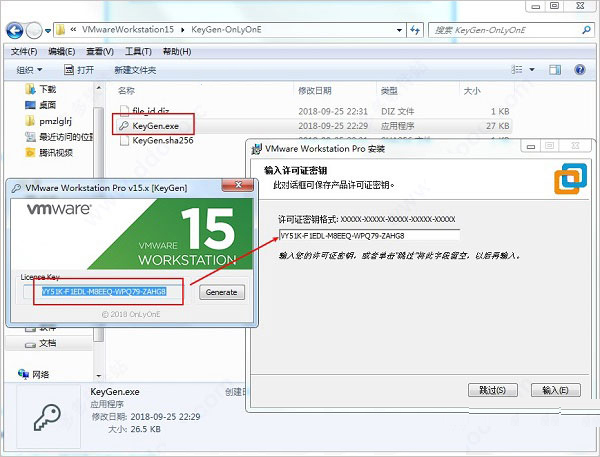Click the 跳过(S) skip button
The width and height of the screenshot is (600, 457).
point(493,390)
